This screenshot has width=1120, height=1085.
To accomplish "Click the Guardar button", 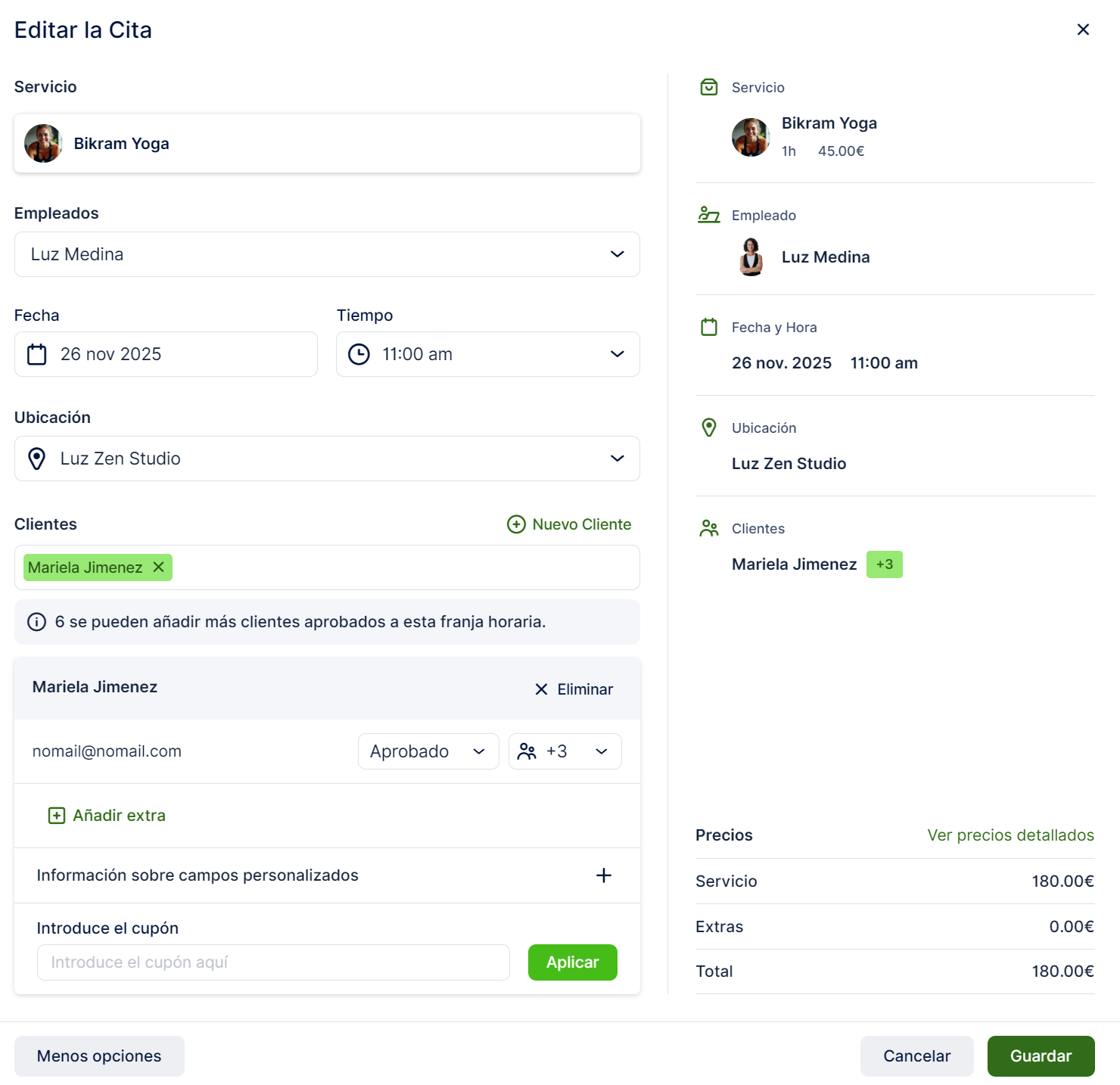I will coord(1041,1056).
